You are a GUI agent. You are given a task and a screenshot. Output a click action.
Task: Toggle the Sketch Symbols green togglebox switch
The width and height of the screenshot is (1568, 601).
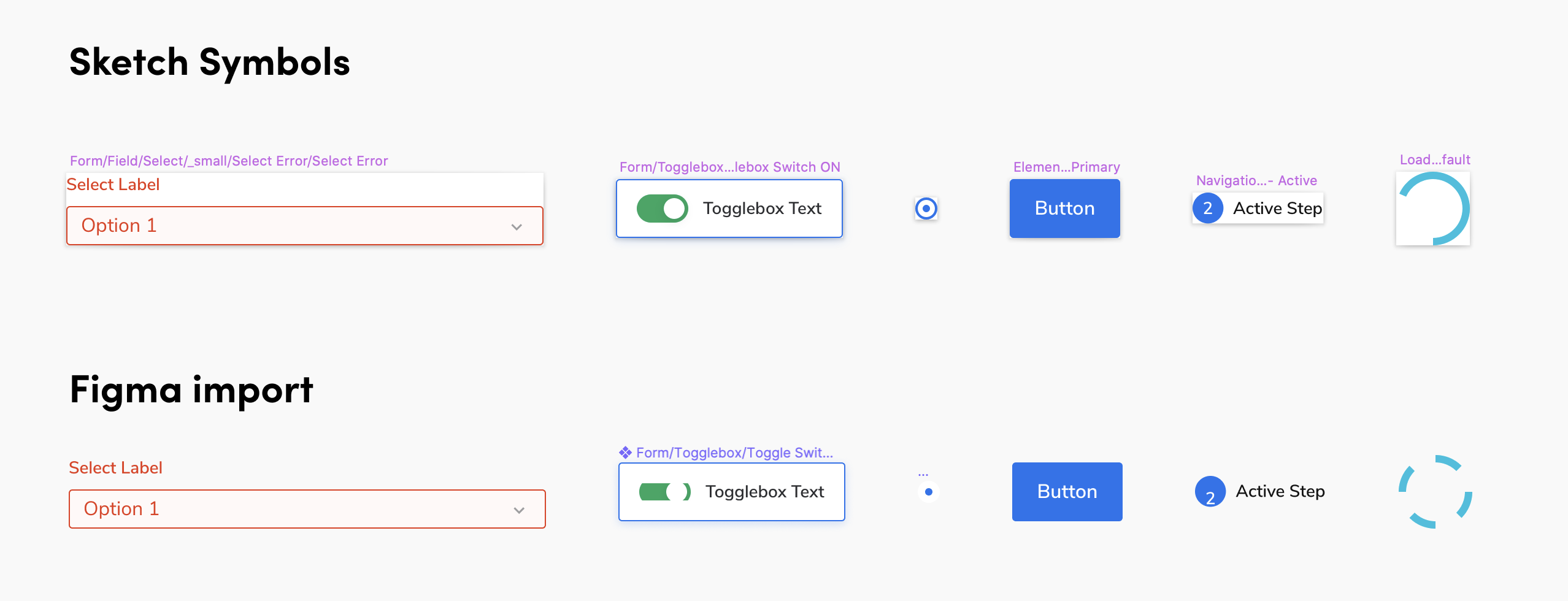tap(663, 209)
